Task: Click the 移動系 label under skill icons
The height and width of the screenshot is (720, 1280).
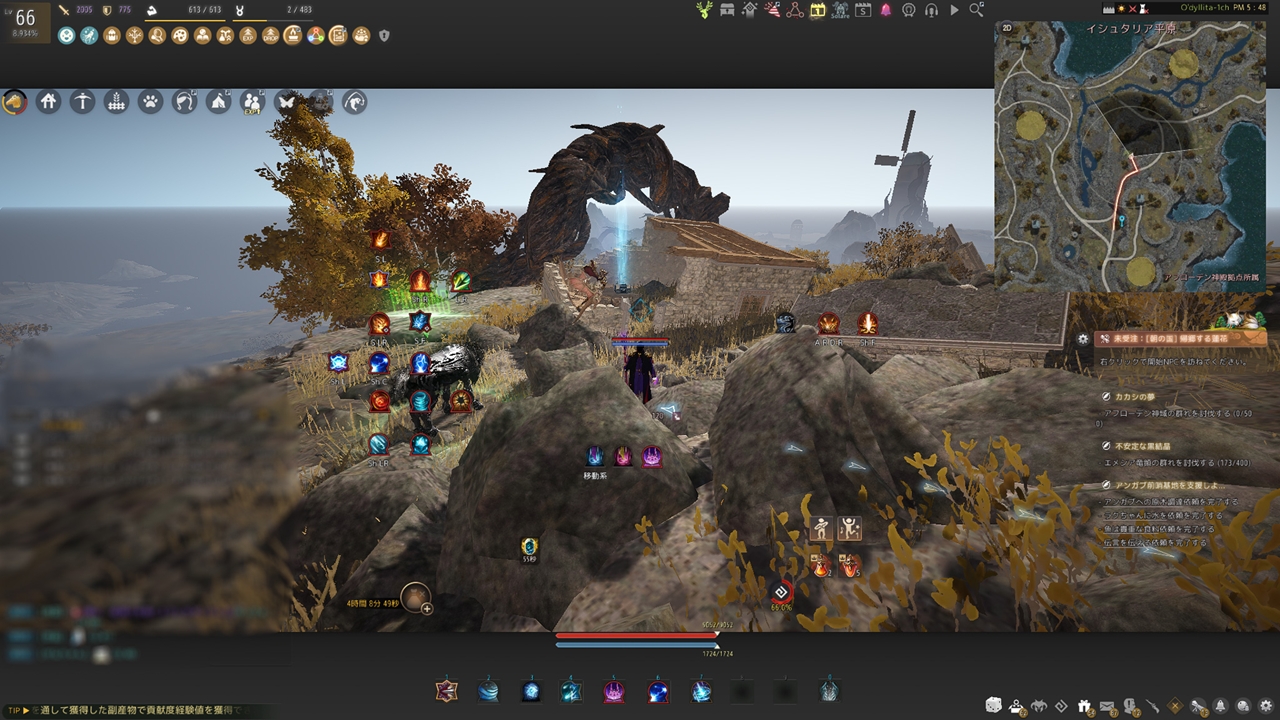Action: click(595, 476)
